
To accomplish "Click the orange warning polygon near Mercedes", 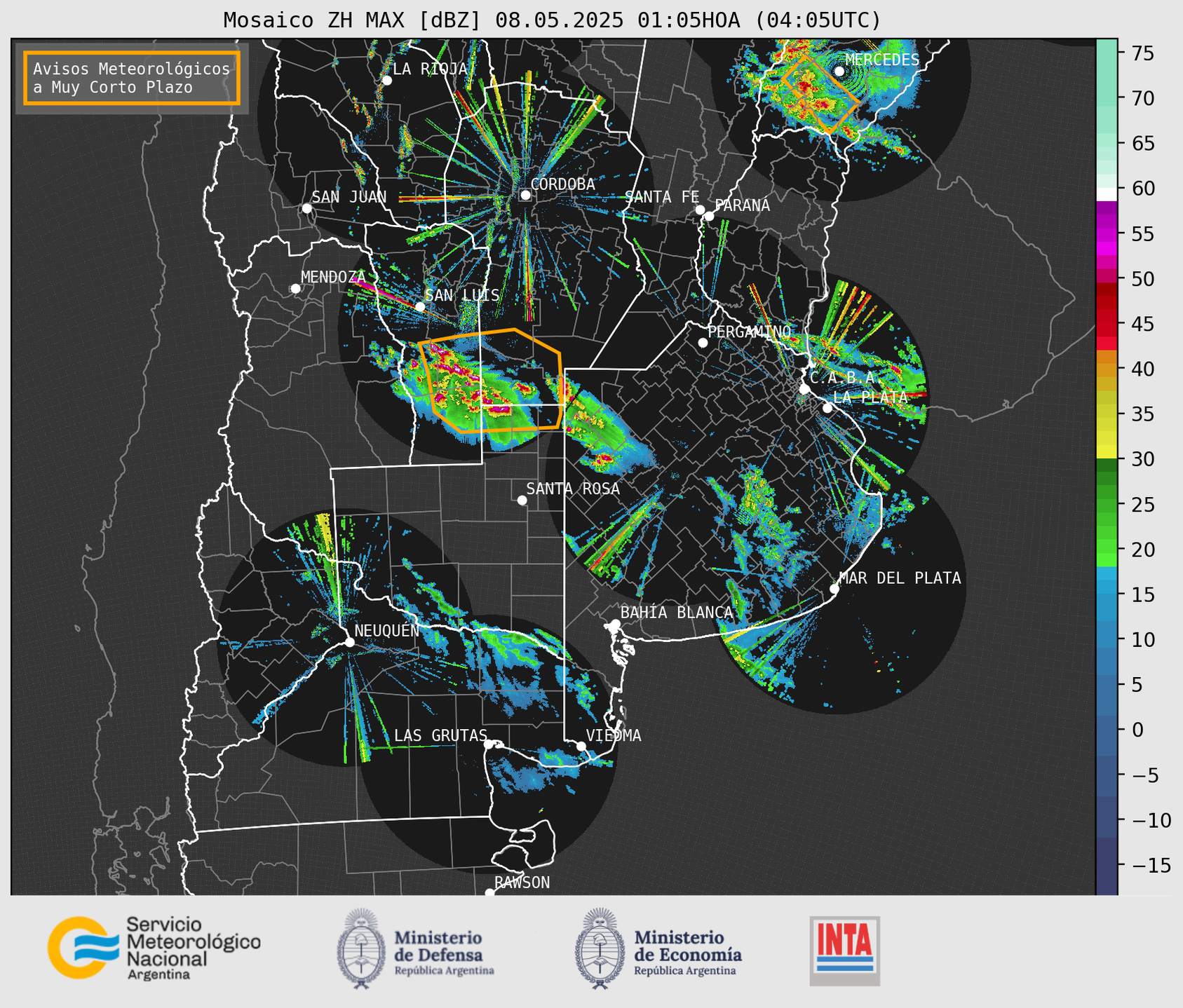I will click(821, 94).
